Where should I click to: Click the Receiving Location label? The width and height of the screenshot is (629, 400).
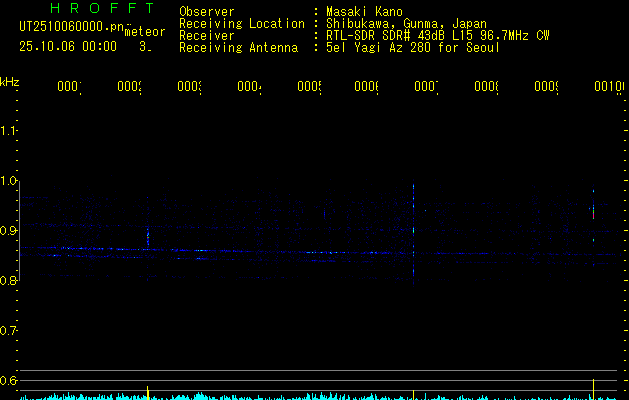point(242,24)
